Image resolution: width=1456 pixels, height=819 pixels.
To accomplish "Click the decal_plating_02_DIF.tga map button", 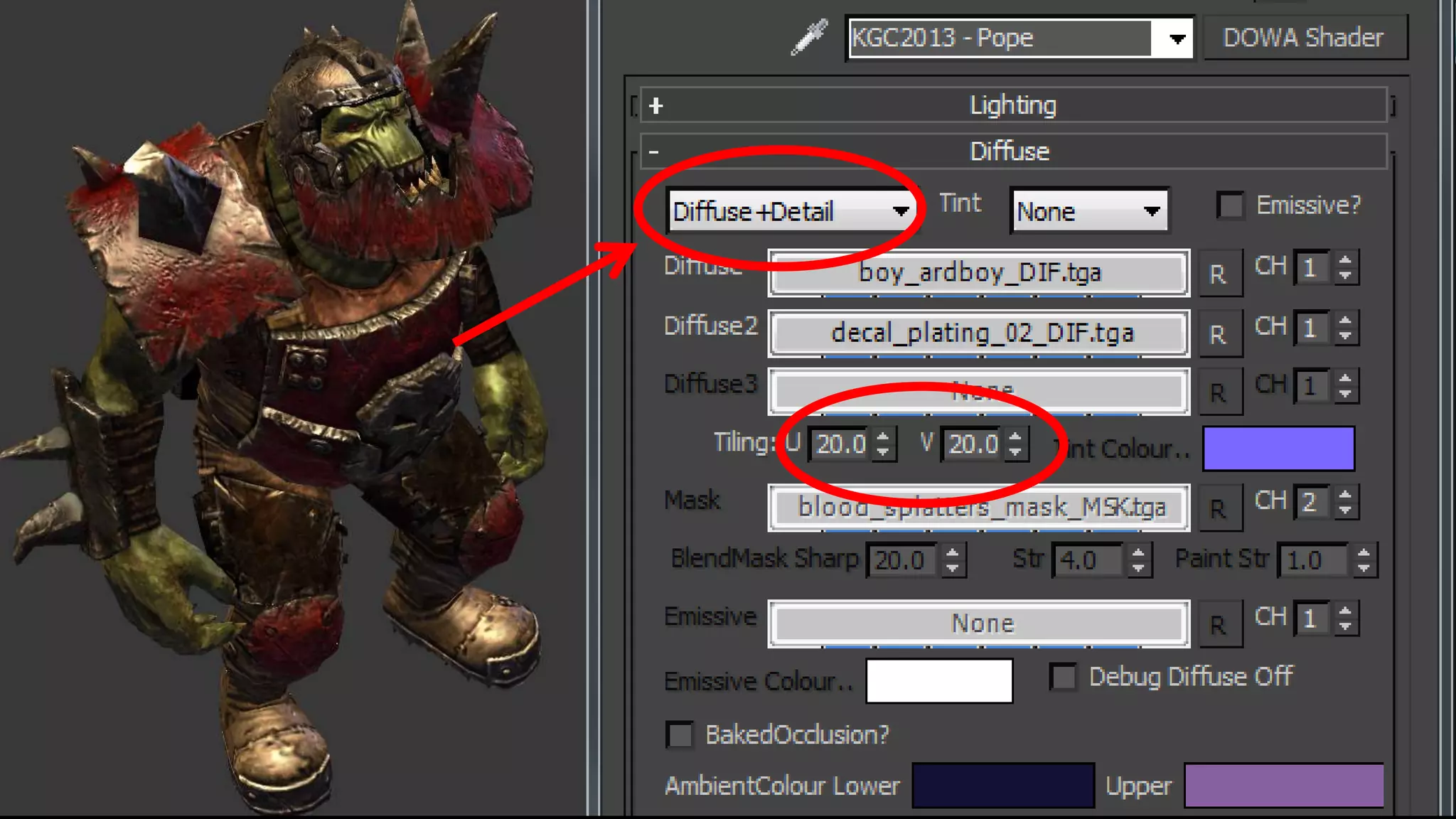I will coord(979,333).
